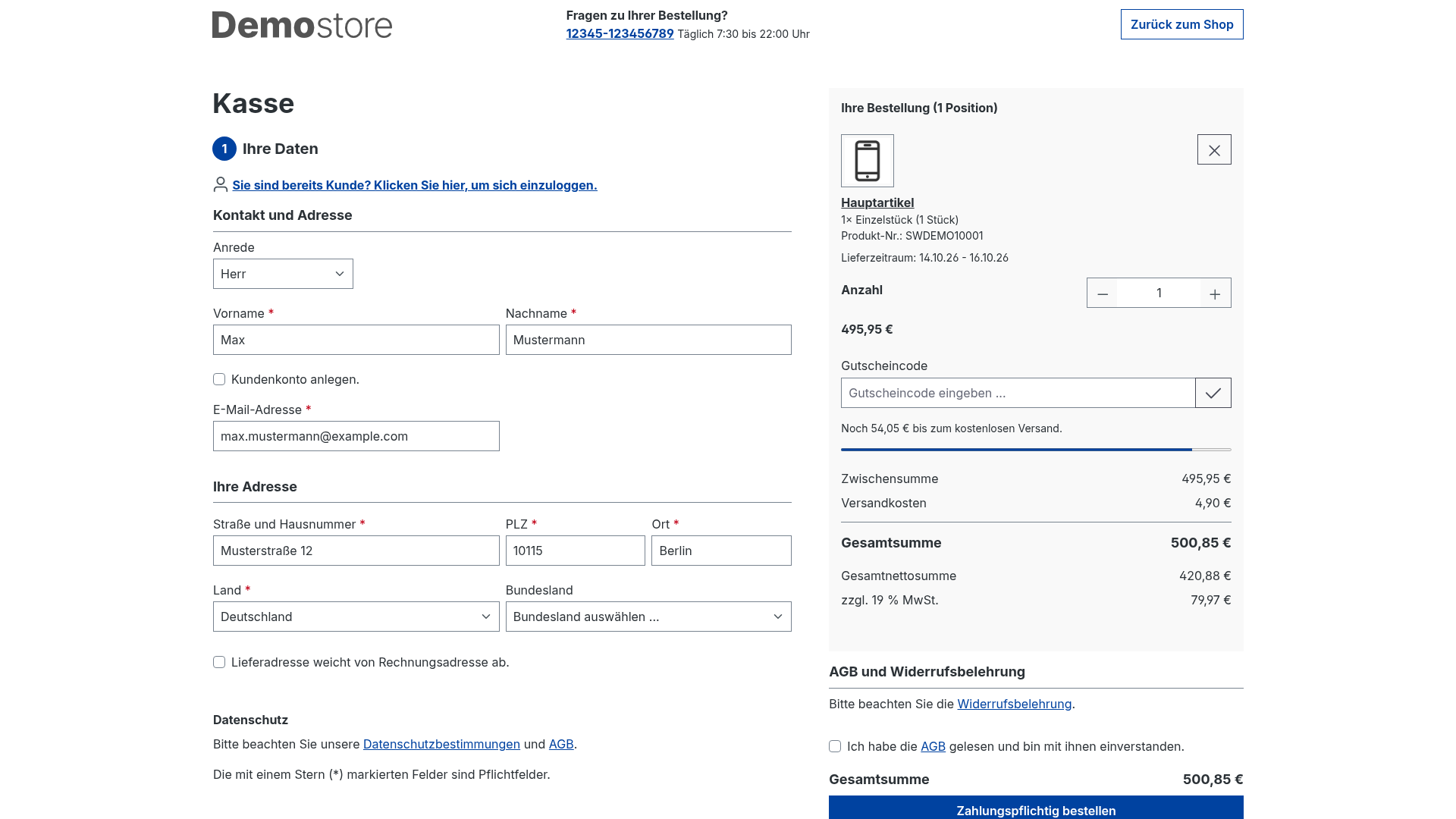Click the Zurück zum Shop button

click(1182, 24)
